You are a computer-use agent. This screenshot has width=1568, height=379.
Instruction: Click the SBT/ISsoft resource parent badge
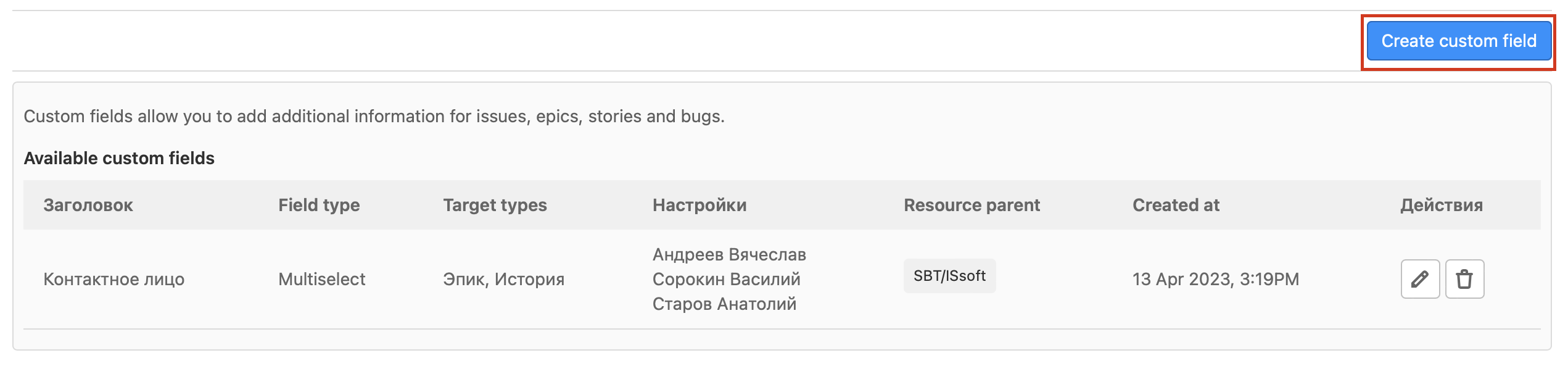pyautogui.click(x=949, y=276)
